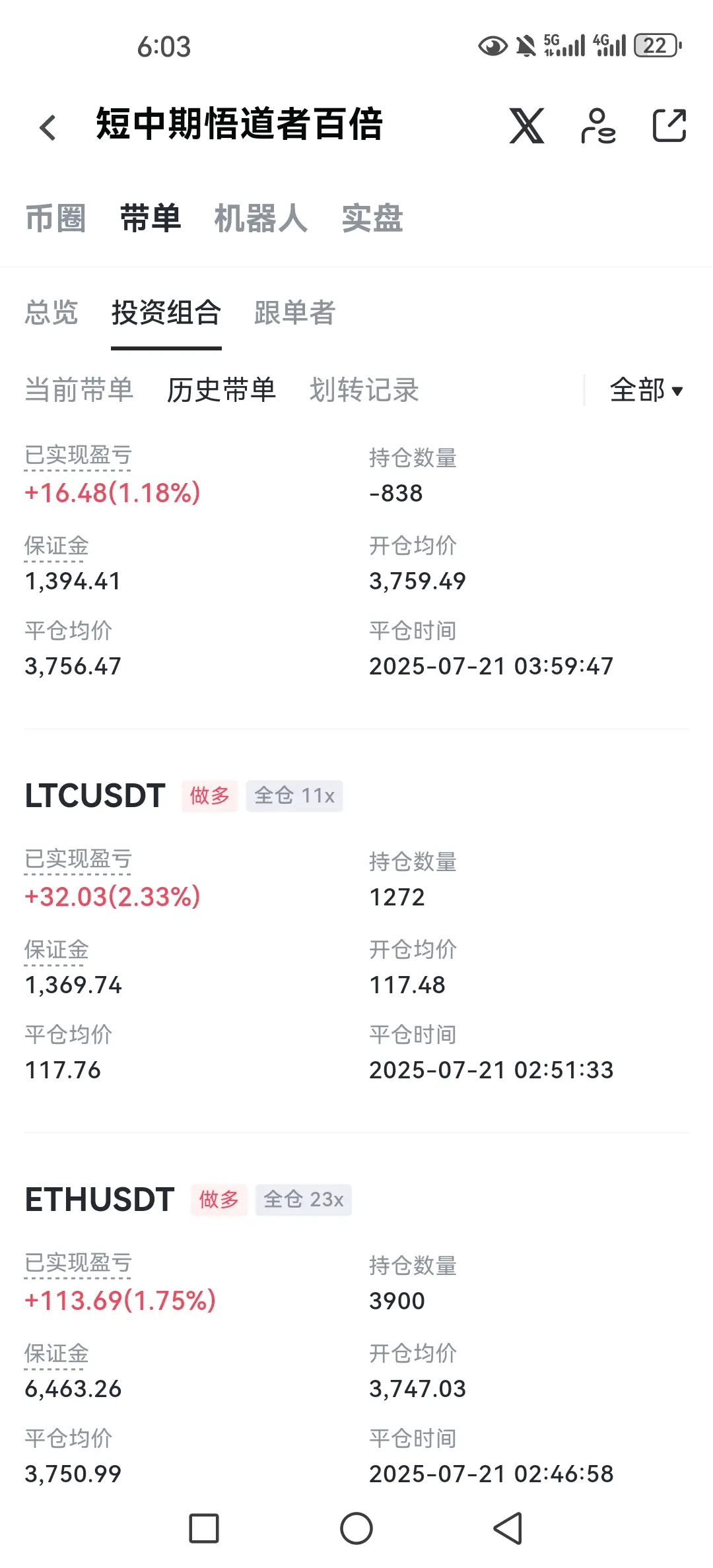Open the X (Twitter) profile icon

[x=527, y=125]
